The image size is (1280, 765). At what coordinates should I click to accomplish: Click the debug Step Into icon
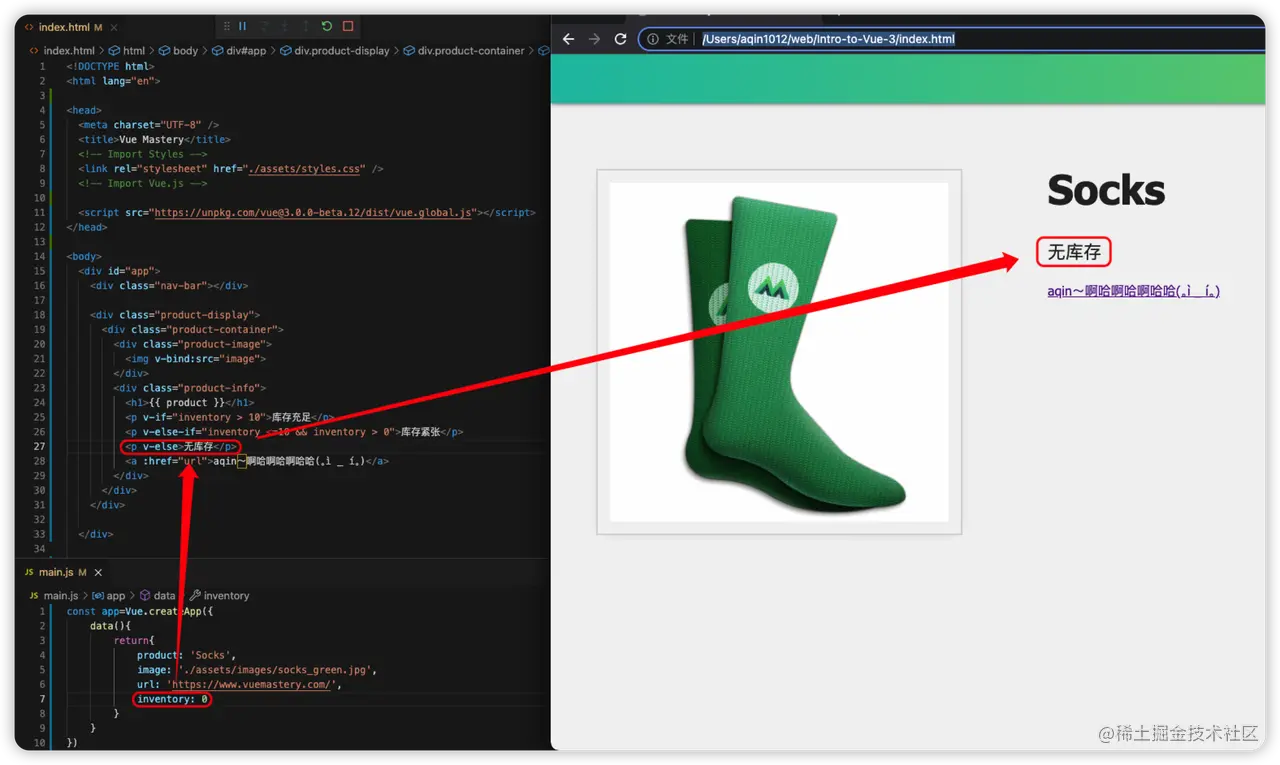285,27
